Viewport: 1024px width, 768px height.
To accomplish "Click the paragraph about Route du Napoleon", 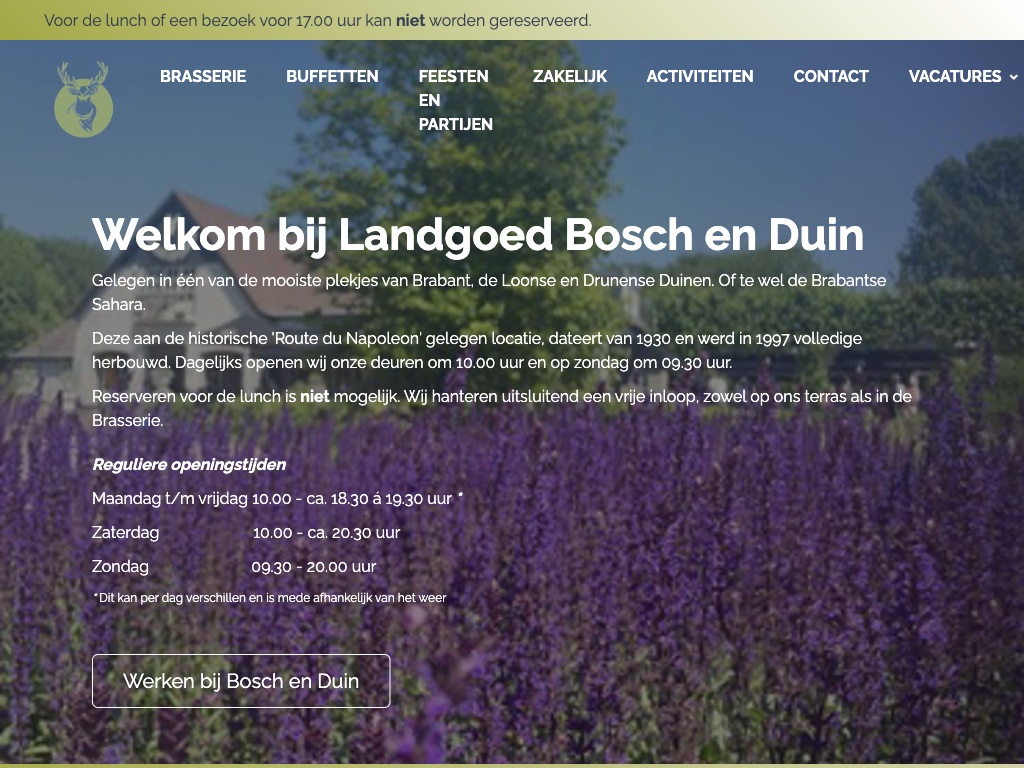I will coord(477,351).
